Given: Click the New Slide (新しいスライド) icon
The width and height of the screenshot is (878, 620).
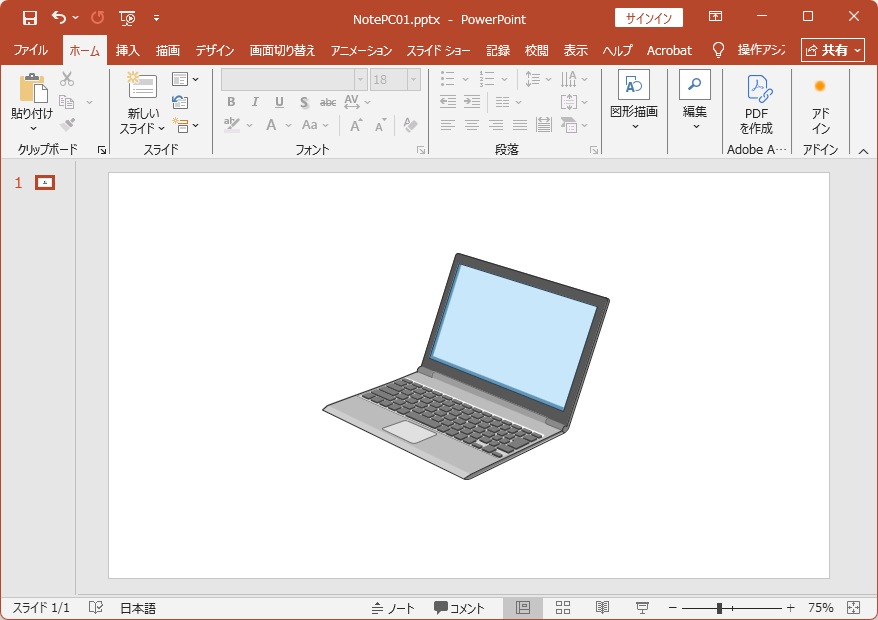Looking at the screenshot, I should 142,87.
